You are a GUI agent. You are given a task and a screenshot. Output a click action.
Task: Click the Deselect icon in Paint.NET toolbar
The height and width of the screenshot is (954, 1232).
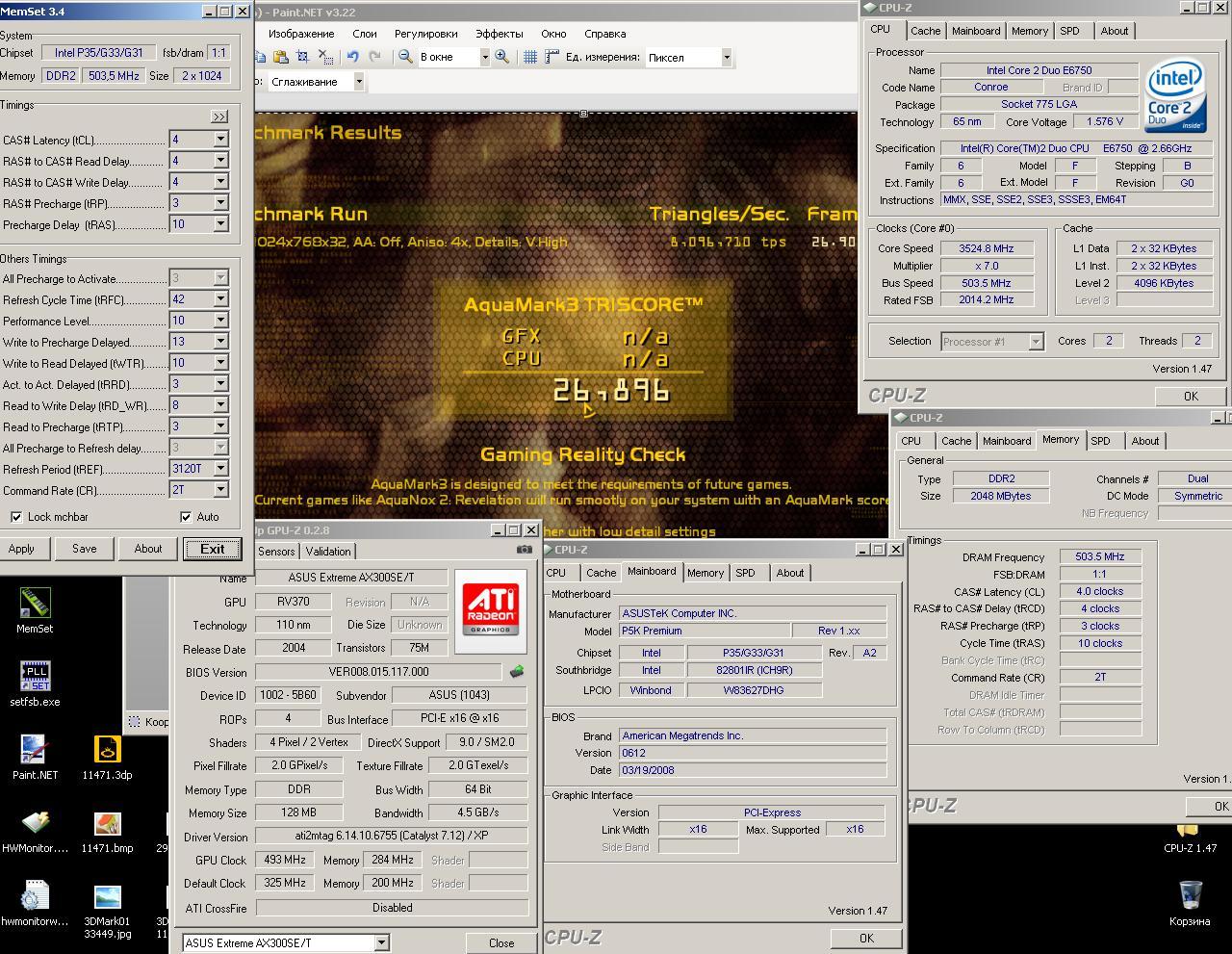[326, 57]
